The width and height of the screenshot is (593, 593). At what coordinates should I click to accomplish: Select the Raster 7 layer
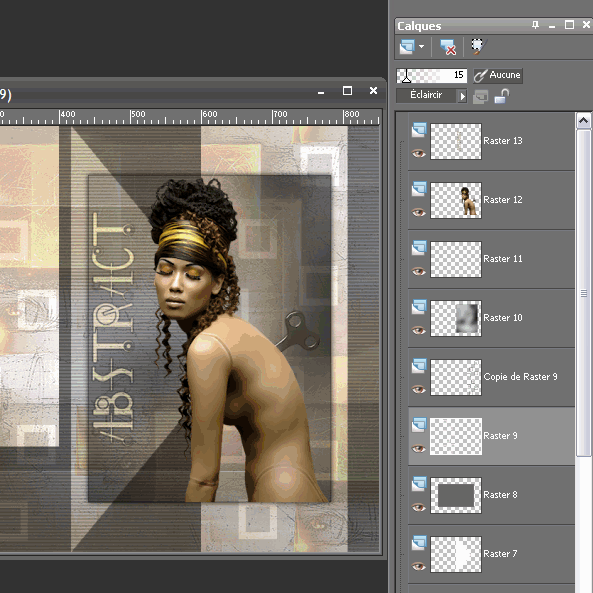pyautogui.click(x=492, y=554)
